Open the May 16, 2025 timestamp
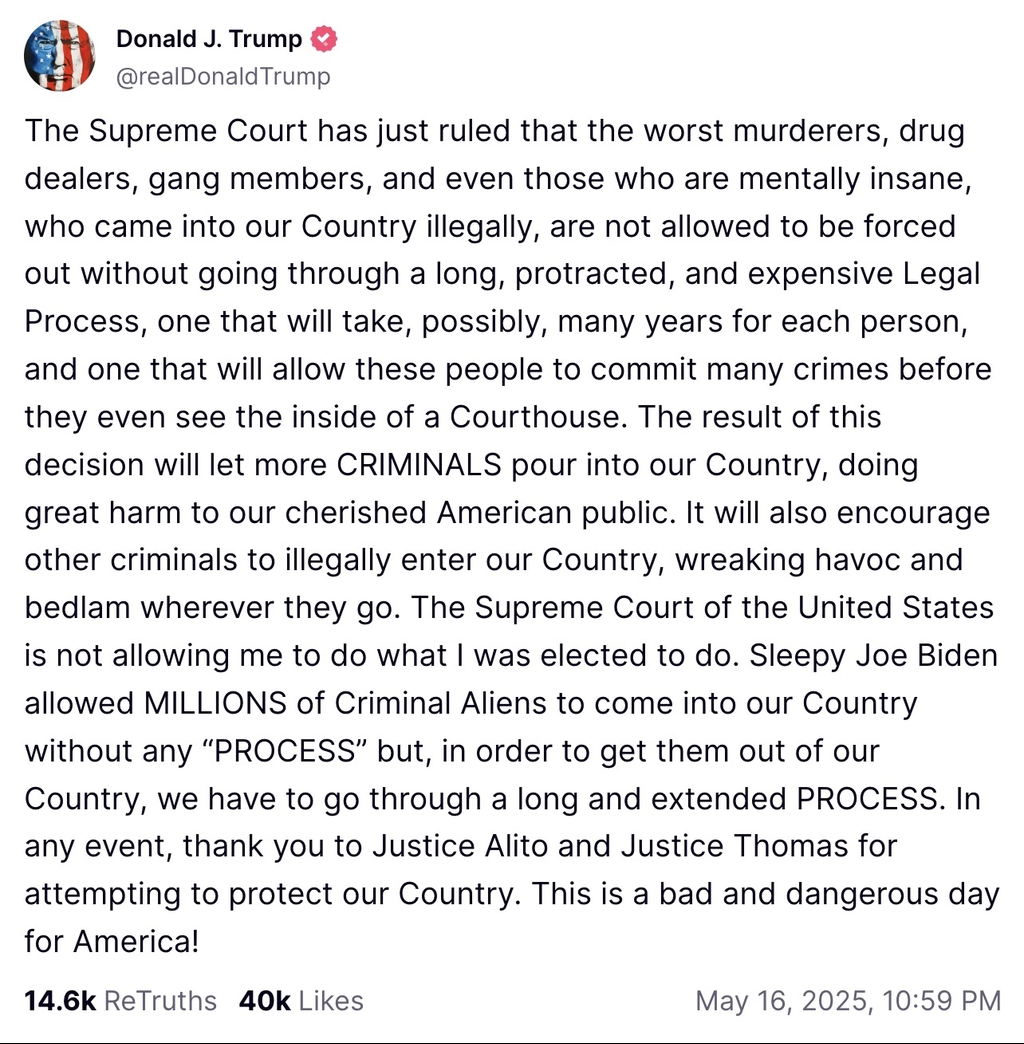 [782, 1001]
